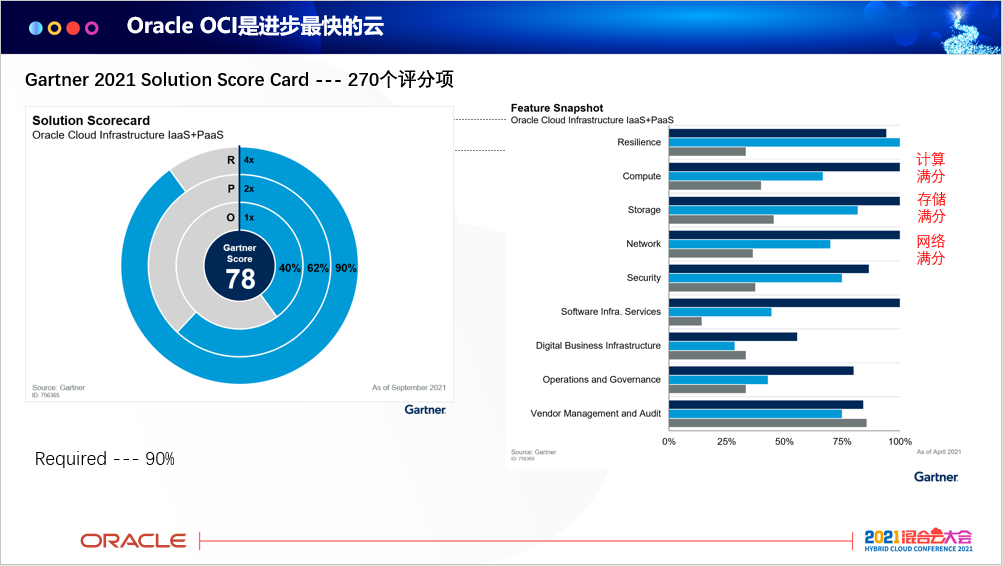Image resolution: width=1003 pixels, height=566 pixels.
Task: Click the 'Required --- 90%' text
Action: [x=105, y=459]
